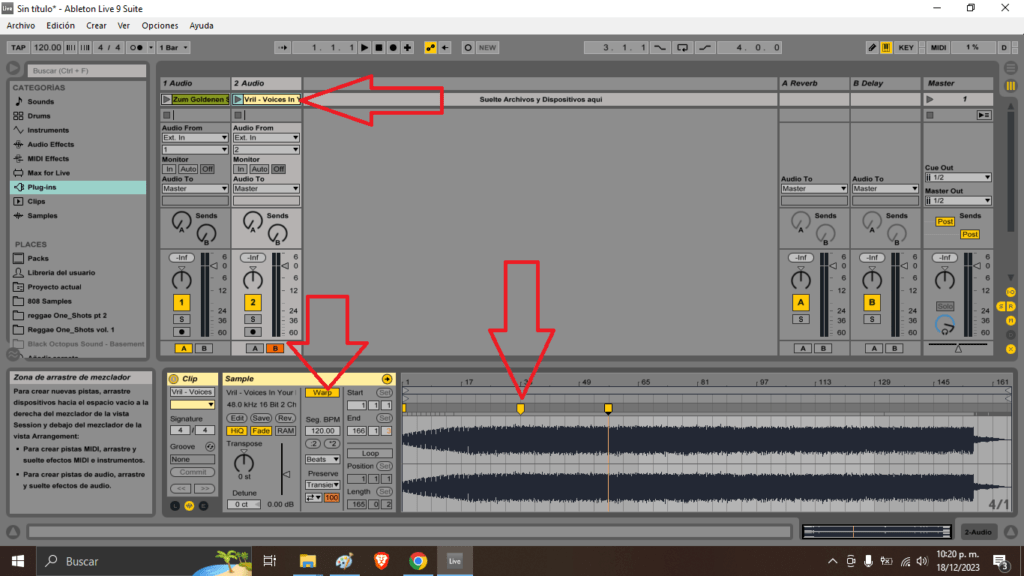Toggle the Fade button
The height and width of the screenshot is (576, 1024).
(261, 431)
